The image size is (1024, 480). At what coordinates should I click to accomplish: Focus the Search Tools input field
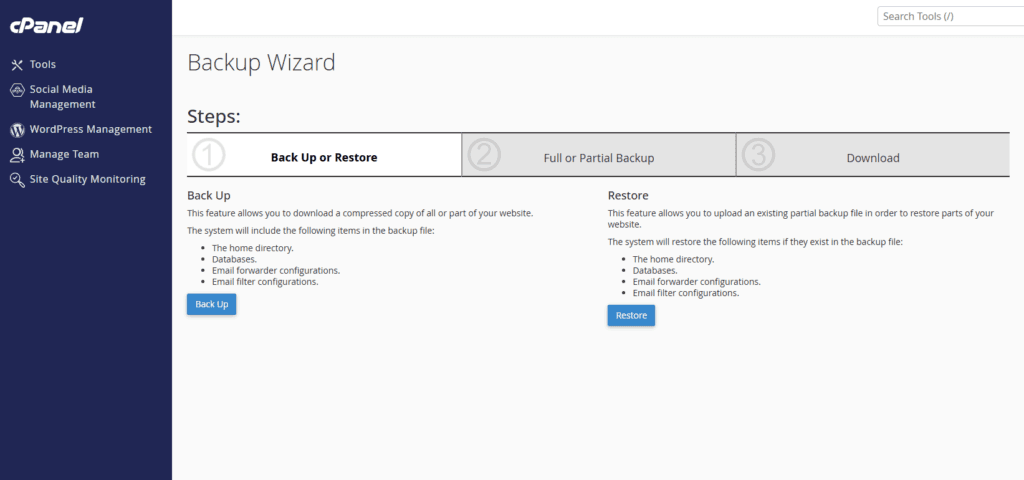(950, 16)
